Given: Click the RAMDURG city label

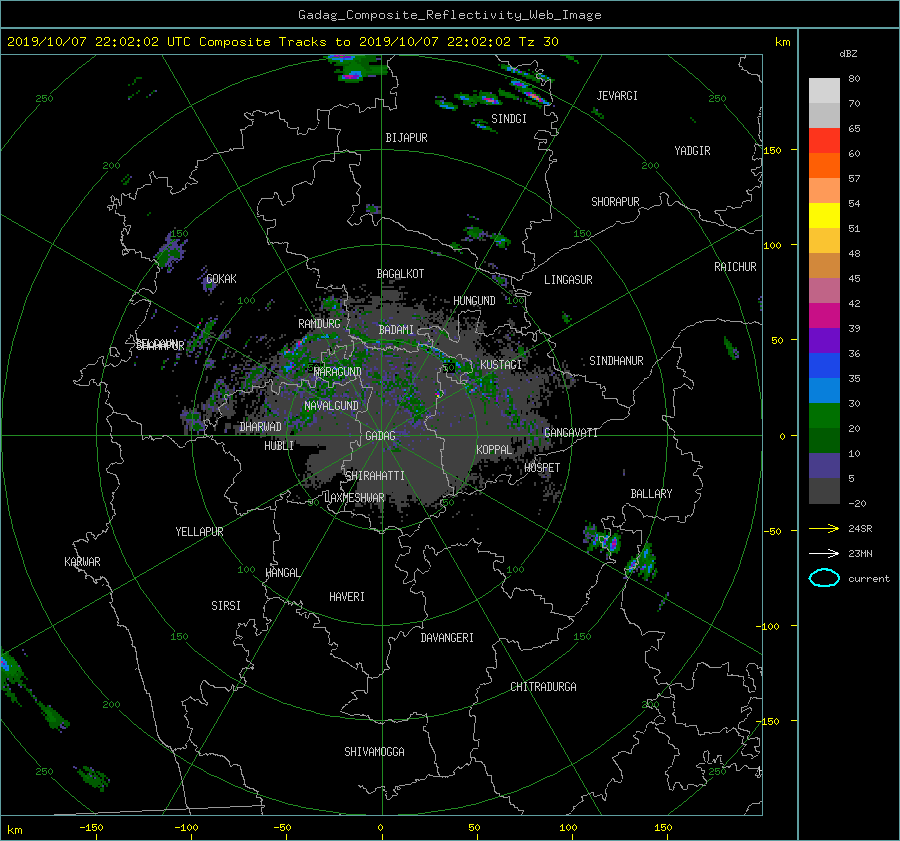Looking at the screenshot, I should tap(319, 324).
